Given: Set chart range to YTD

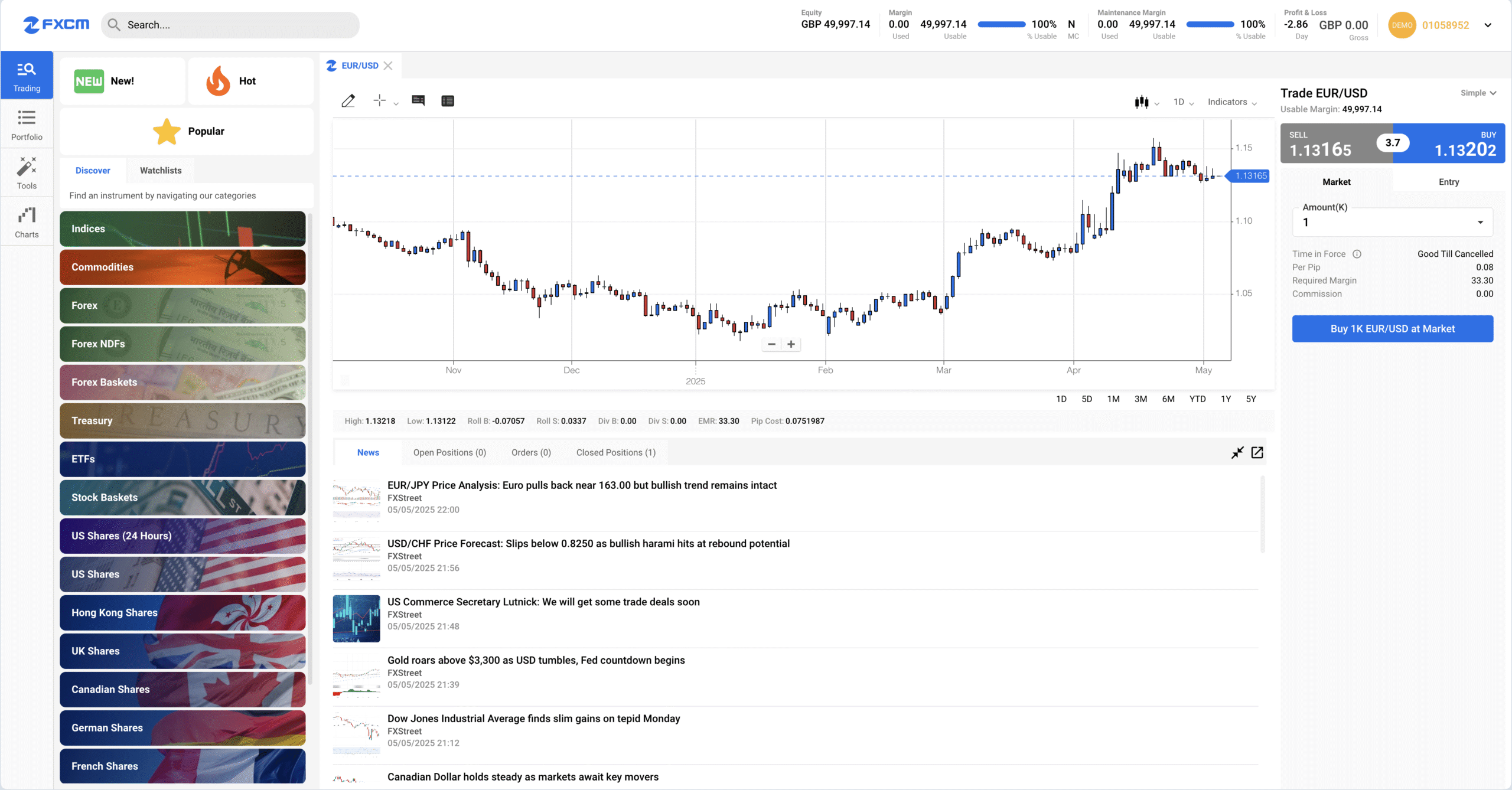Looking at the screenshot, I should click(1197, 399).
